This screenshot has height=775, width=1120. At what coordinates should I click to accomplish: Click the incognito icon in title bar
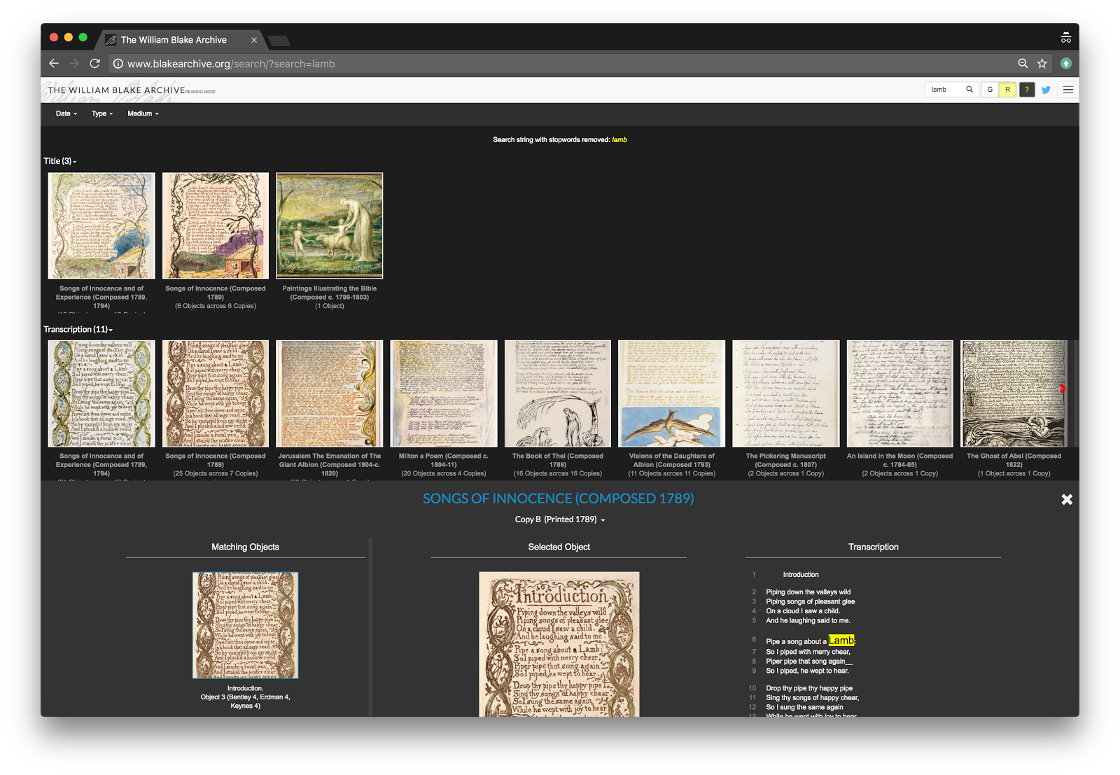tap(1066, 38)
